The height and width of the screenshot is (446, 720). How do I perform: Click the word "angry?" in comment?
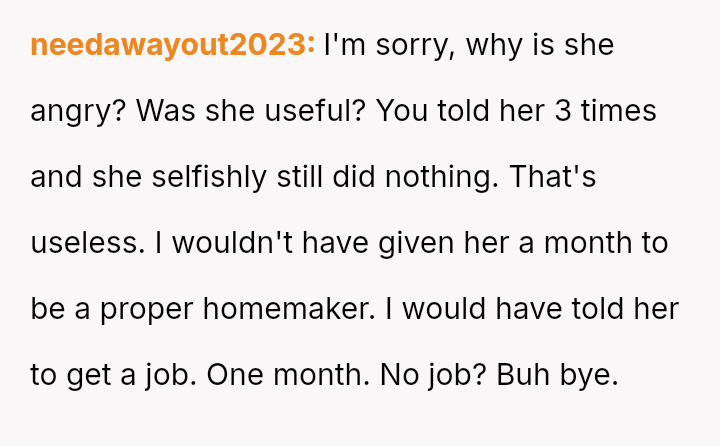click(x=78, y=112)
